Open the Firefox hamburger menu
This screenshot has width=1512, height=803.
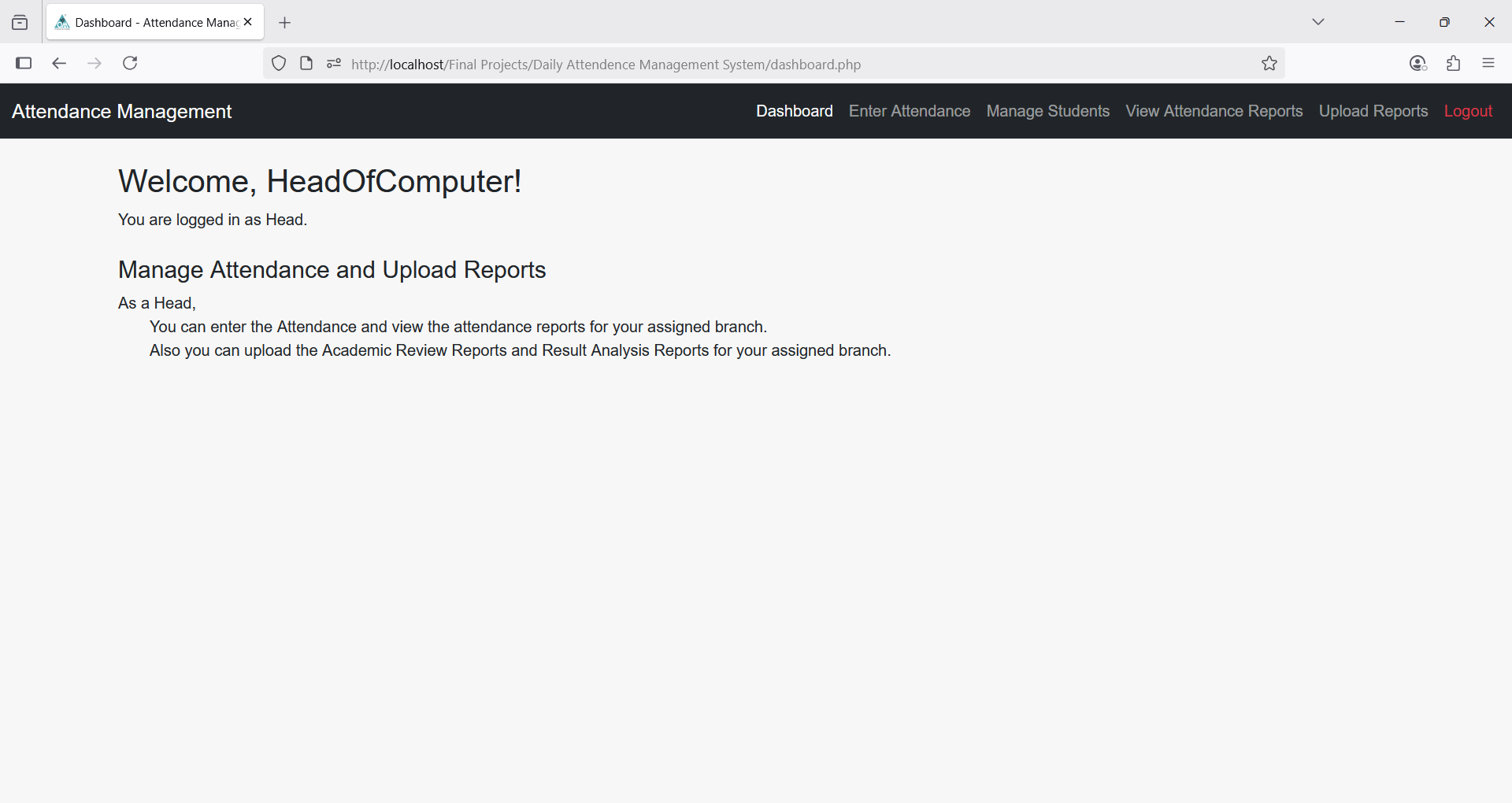1488,64
